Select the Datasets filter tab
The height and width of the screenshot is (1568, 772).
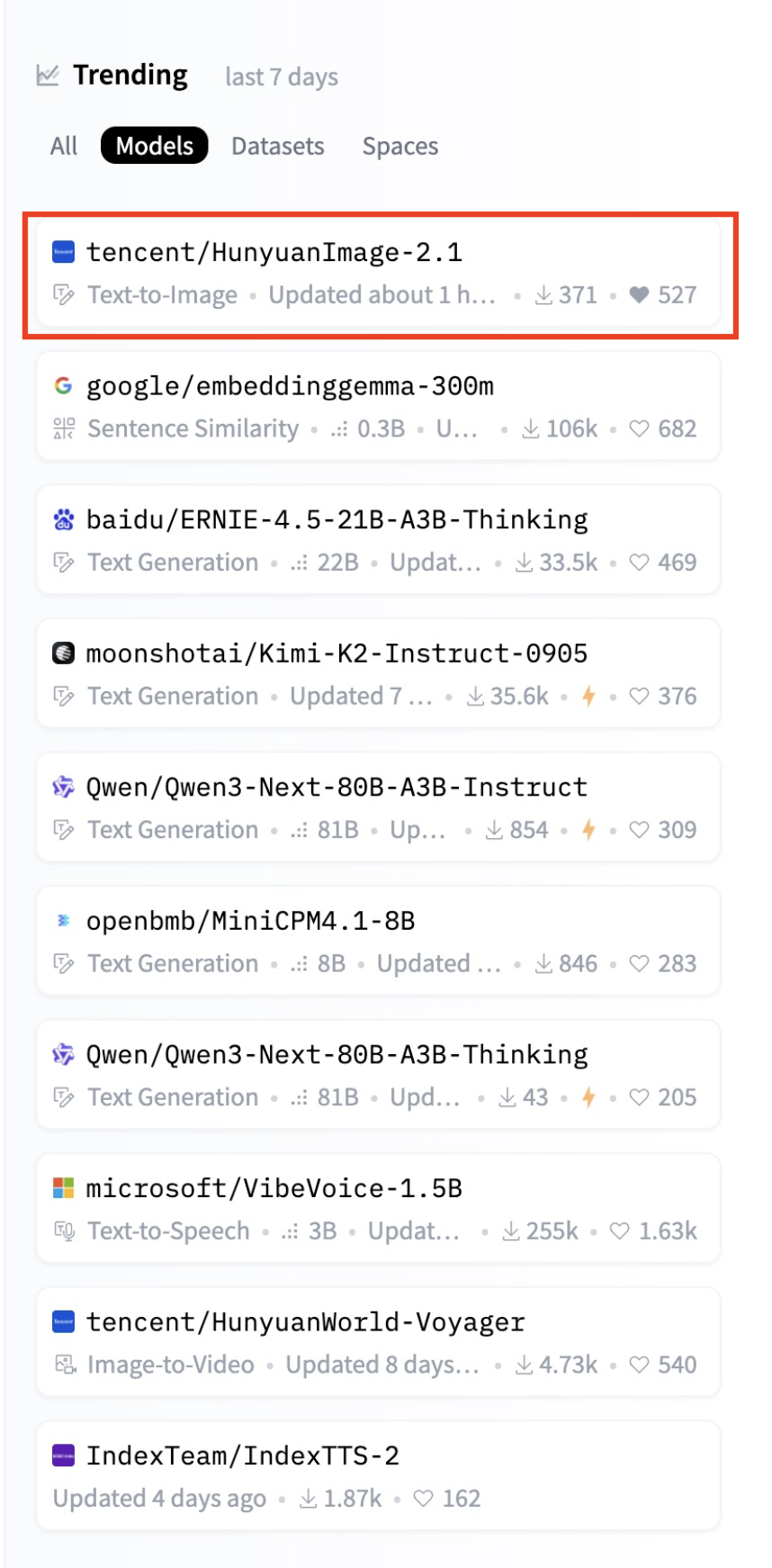point(278,146)
